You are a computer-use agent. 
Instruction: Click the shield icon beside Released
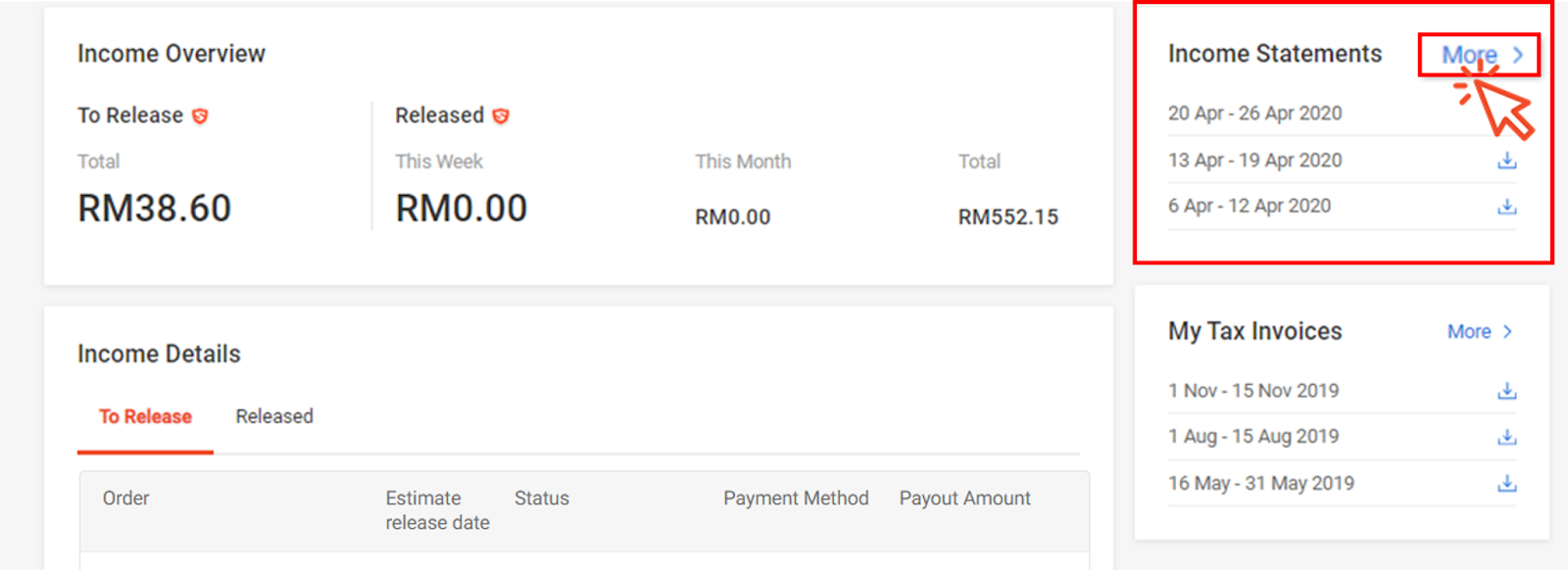coord(500,115)
